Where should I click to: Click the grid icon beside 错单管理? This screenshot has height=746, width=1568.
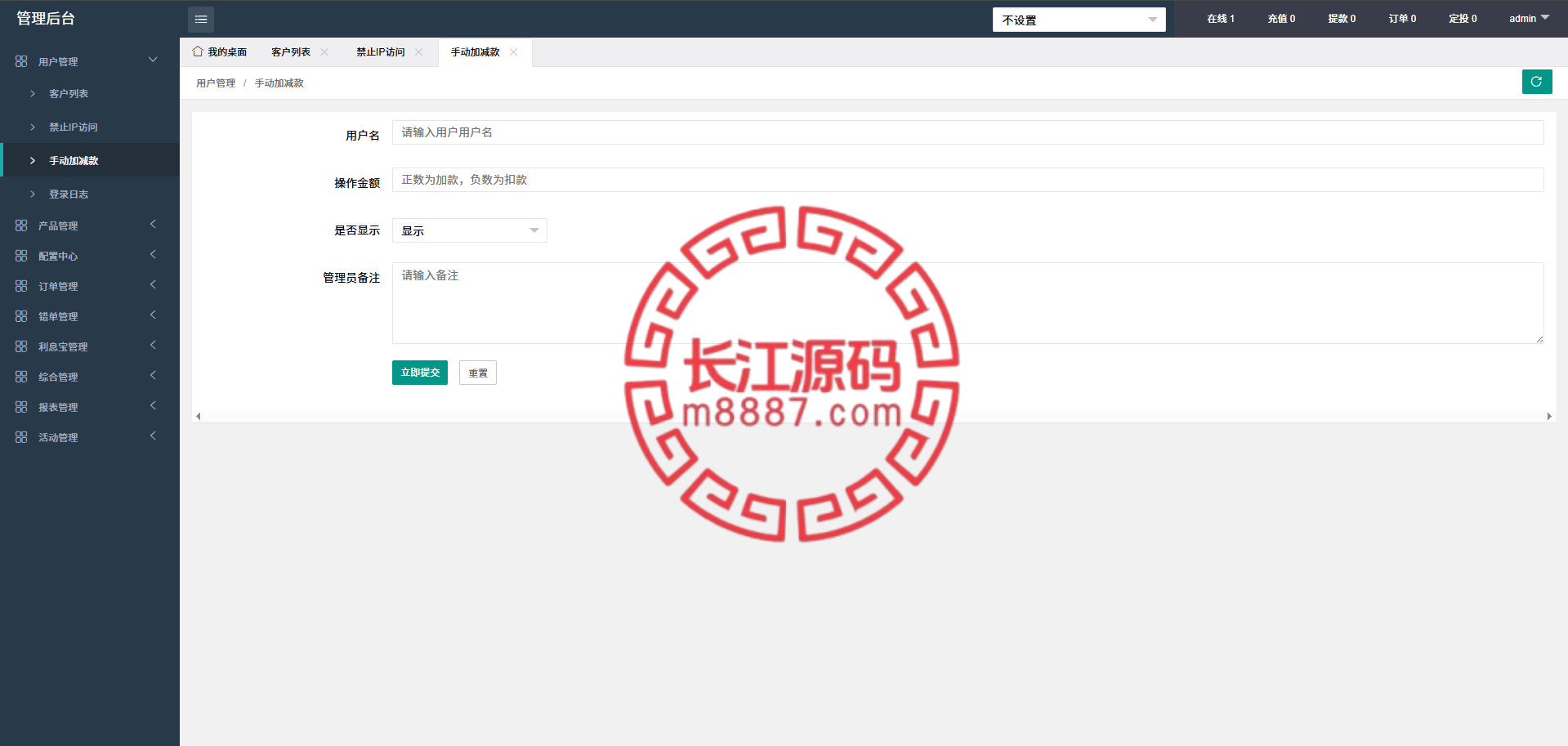point(21,316)
